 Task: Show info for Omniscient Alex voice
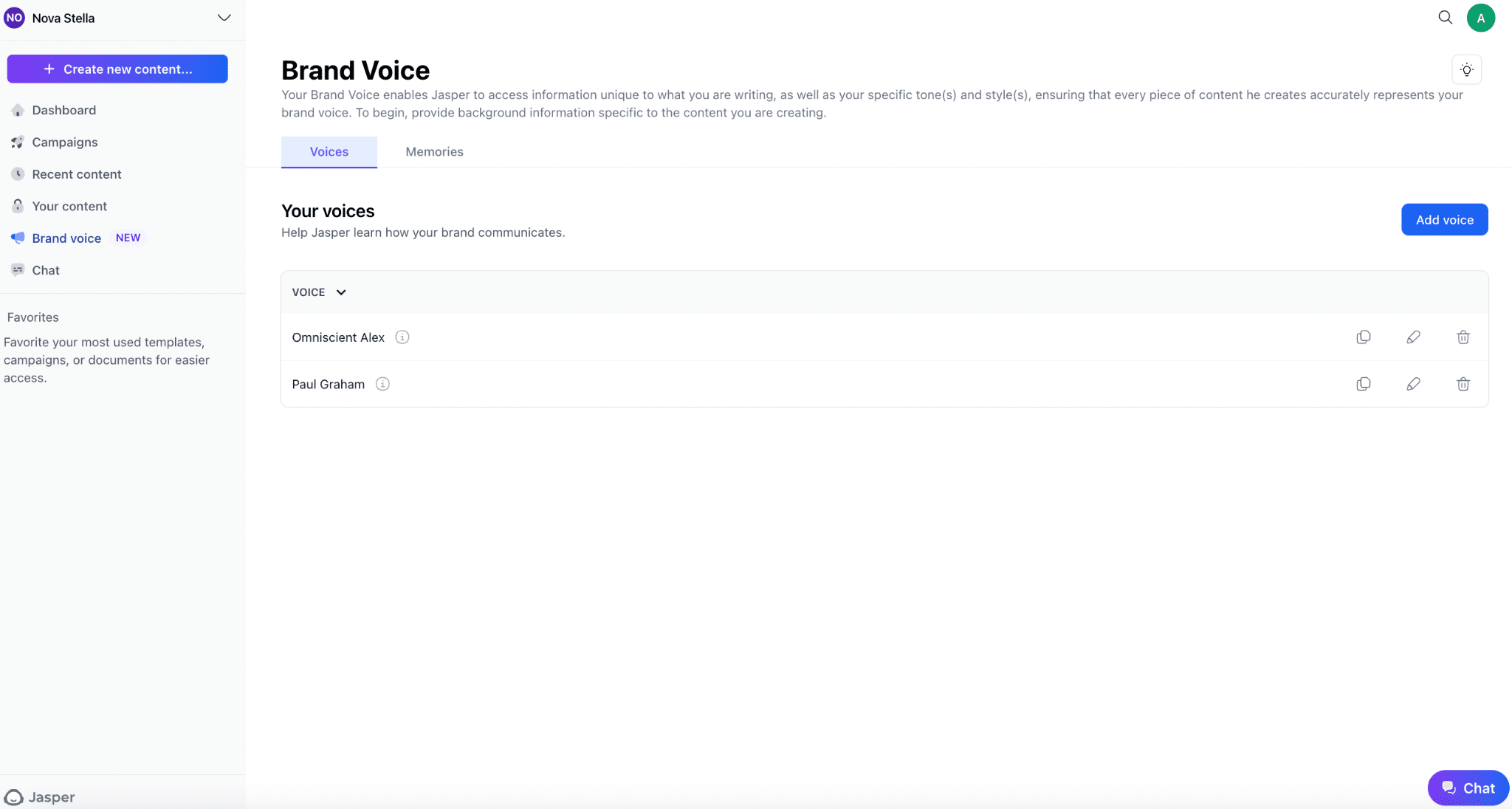point(402,337)
